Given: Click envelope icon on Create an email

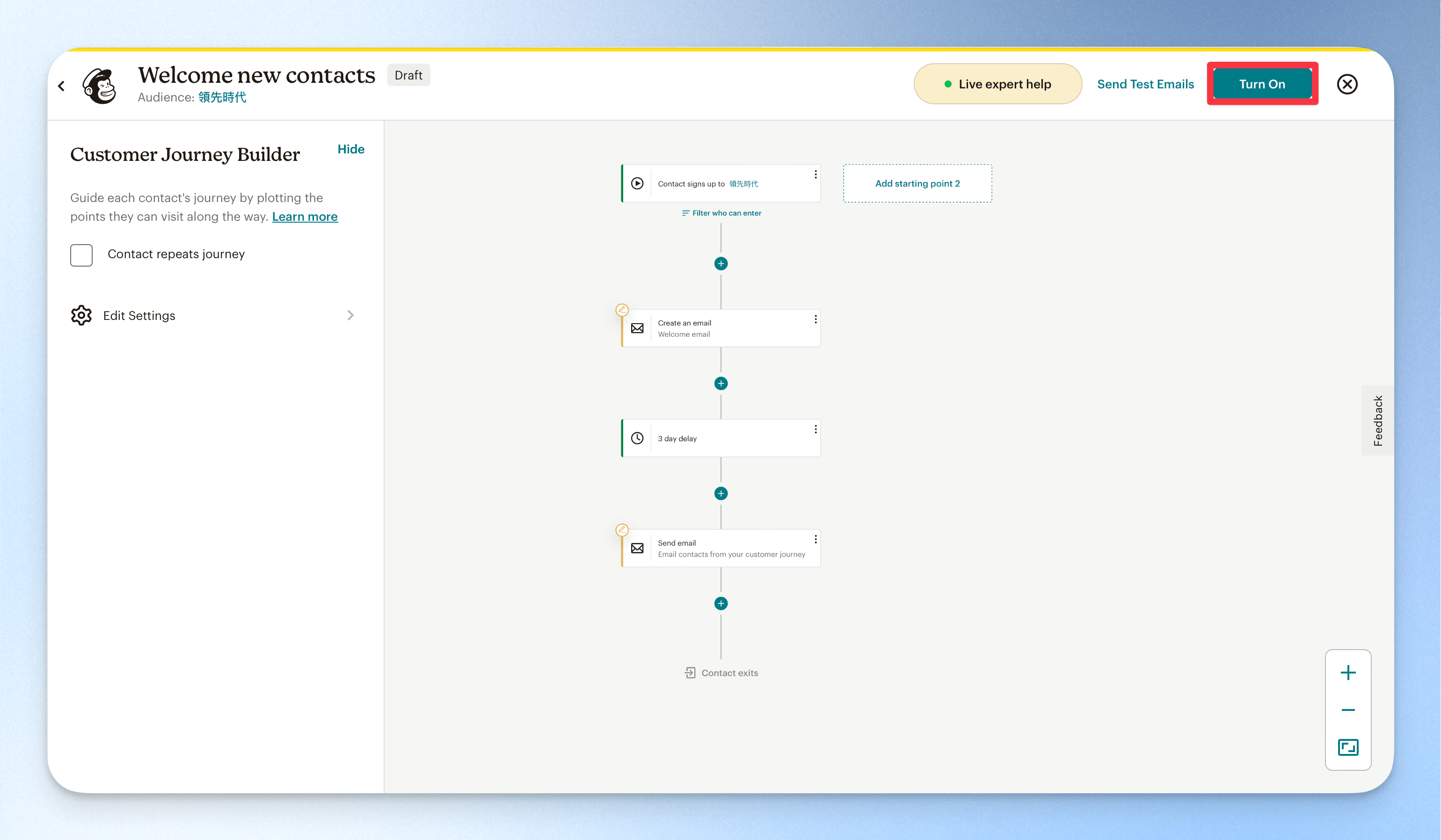Looking at the screenshot, I should point(637,328).
